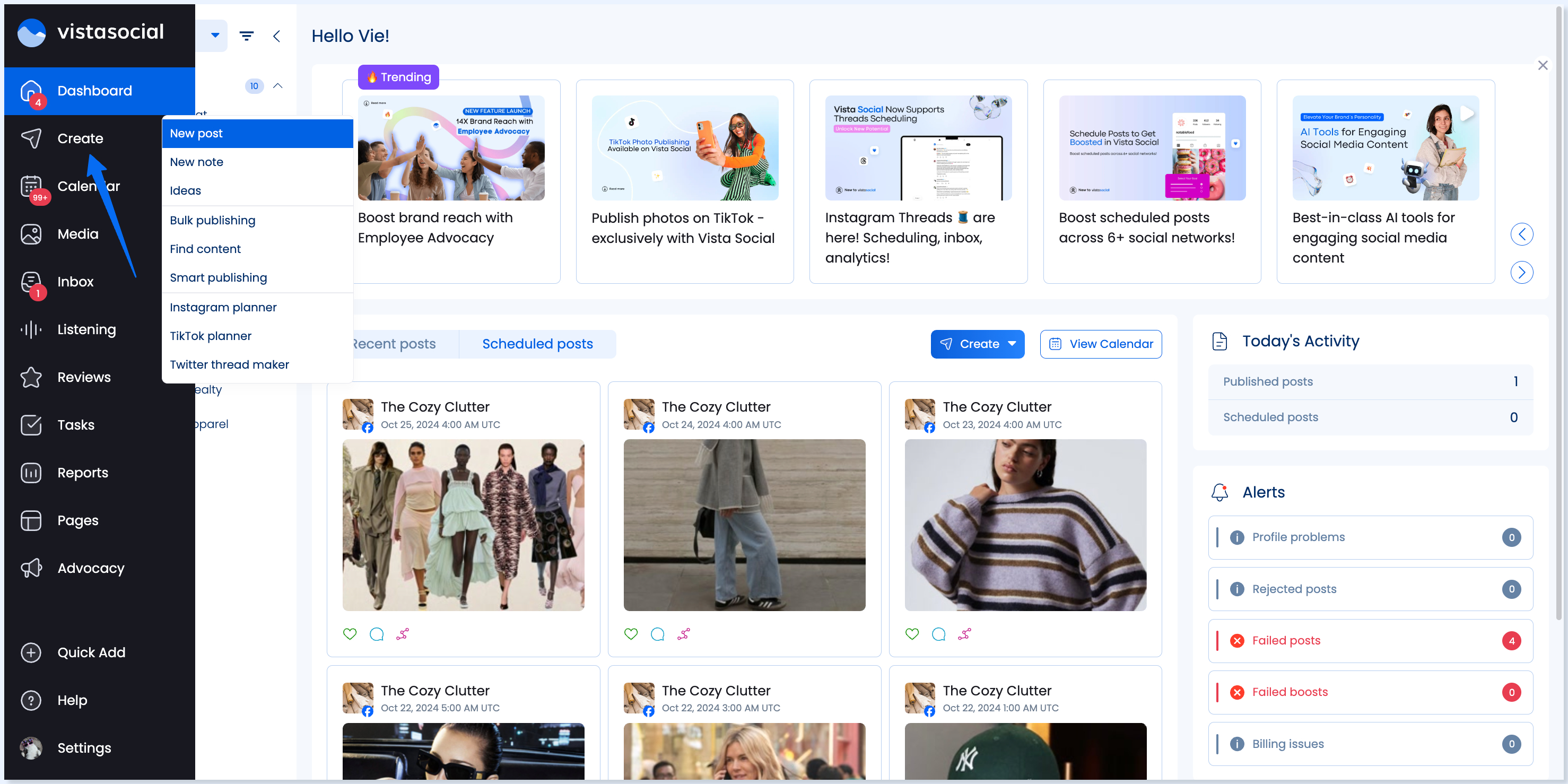
Task: Open the Help question mark icon
Action: 31,700
